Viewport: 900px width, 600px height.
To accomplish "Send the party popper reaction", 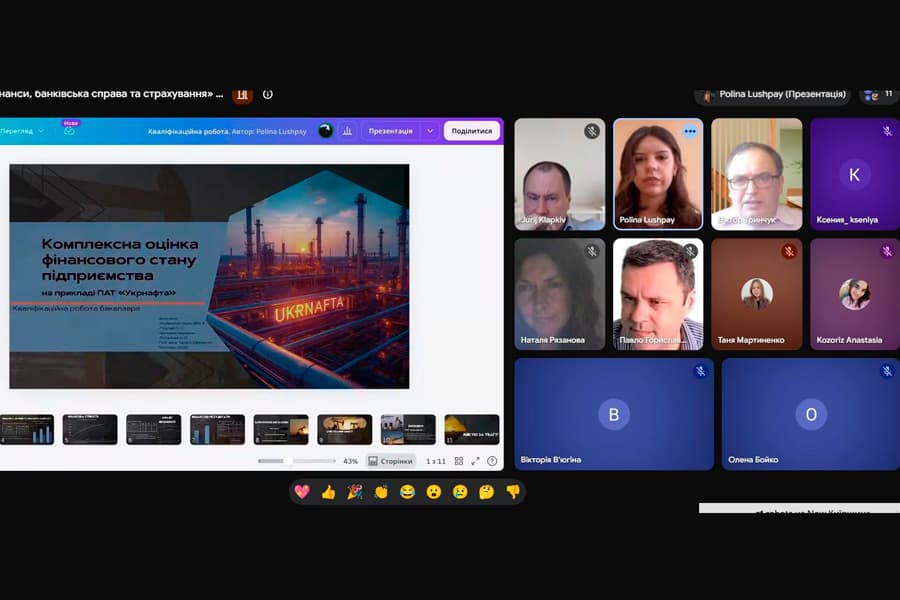I will (355, 491).
